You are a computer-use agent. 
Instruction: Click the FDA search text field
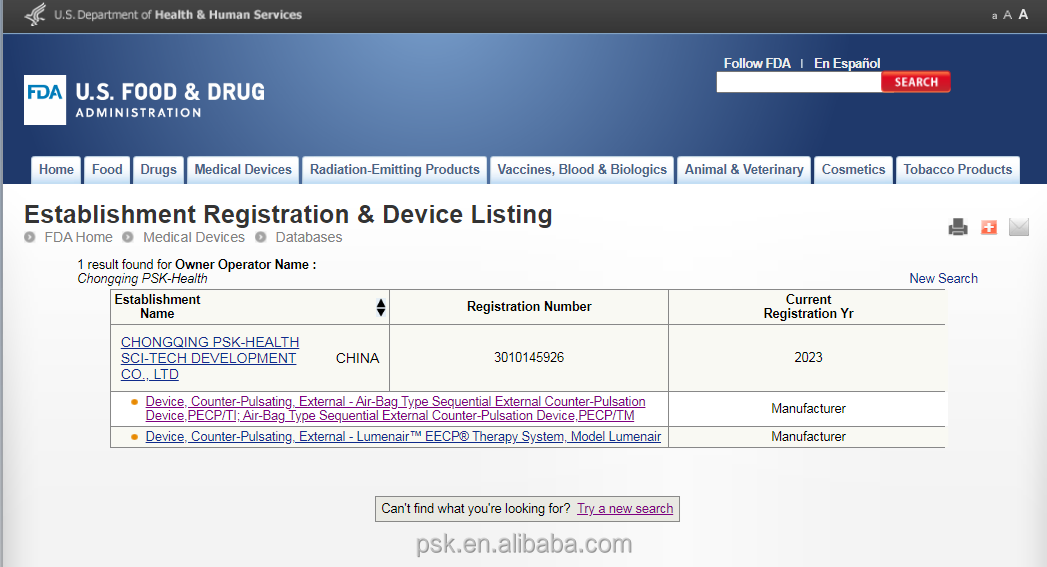798,83
